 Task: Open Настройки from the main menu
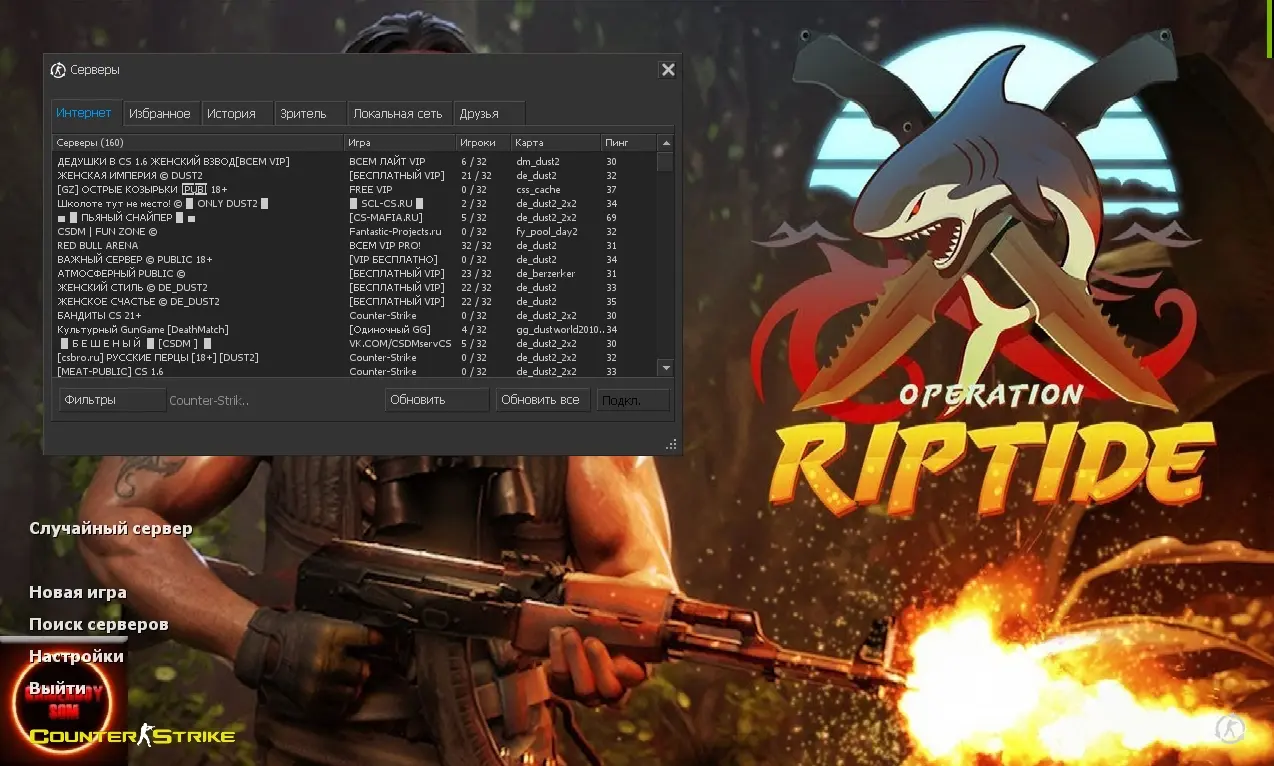pyautogui.click(x=76, y=656)
